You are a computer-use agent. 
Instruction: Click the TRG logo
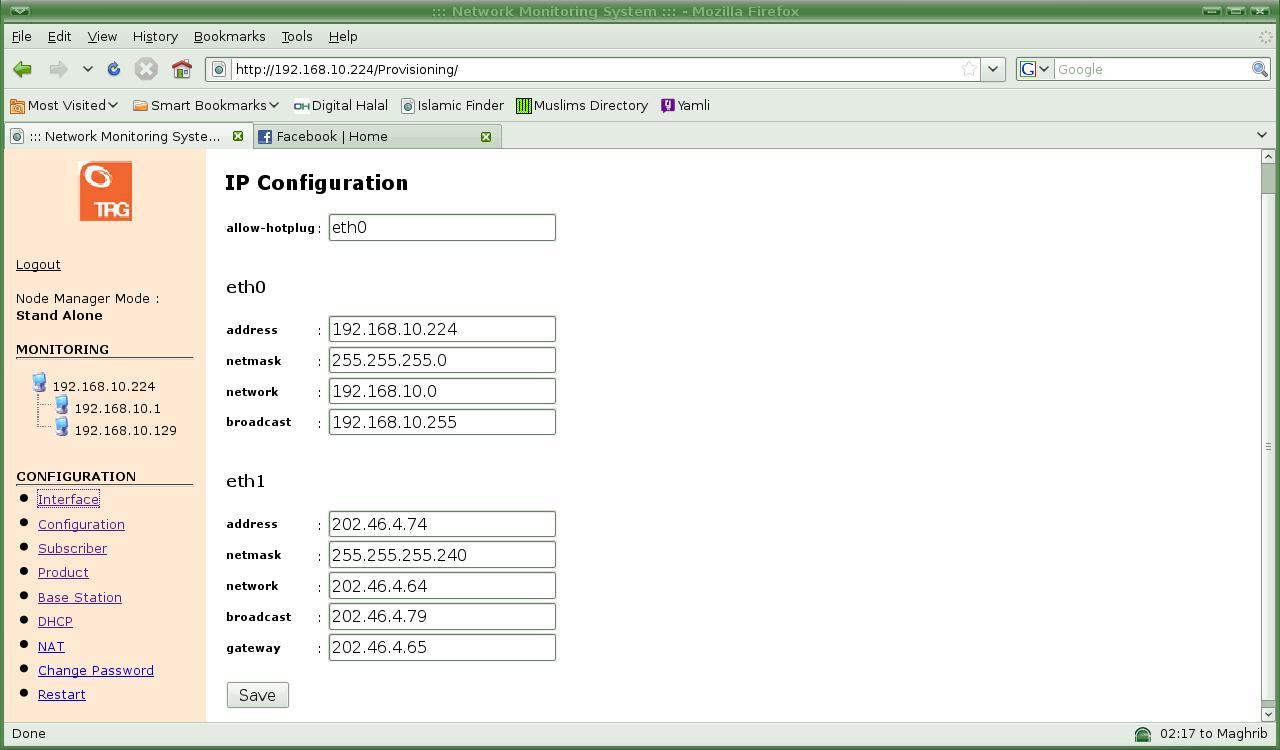click(105, 191)
